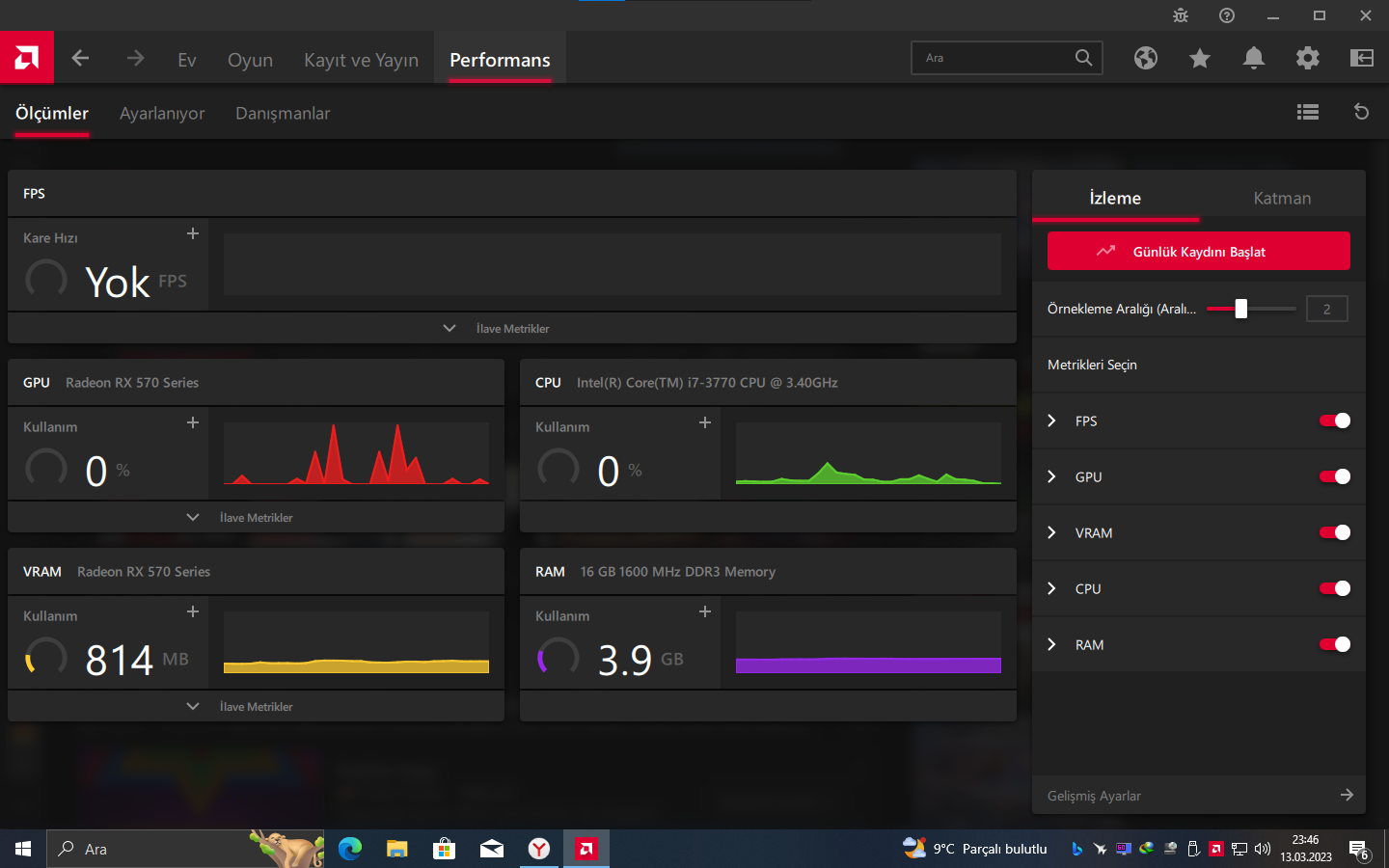Click the RAM usage purple graph
Viewport: 1389px width, 868px height.
tap(868, 642)
